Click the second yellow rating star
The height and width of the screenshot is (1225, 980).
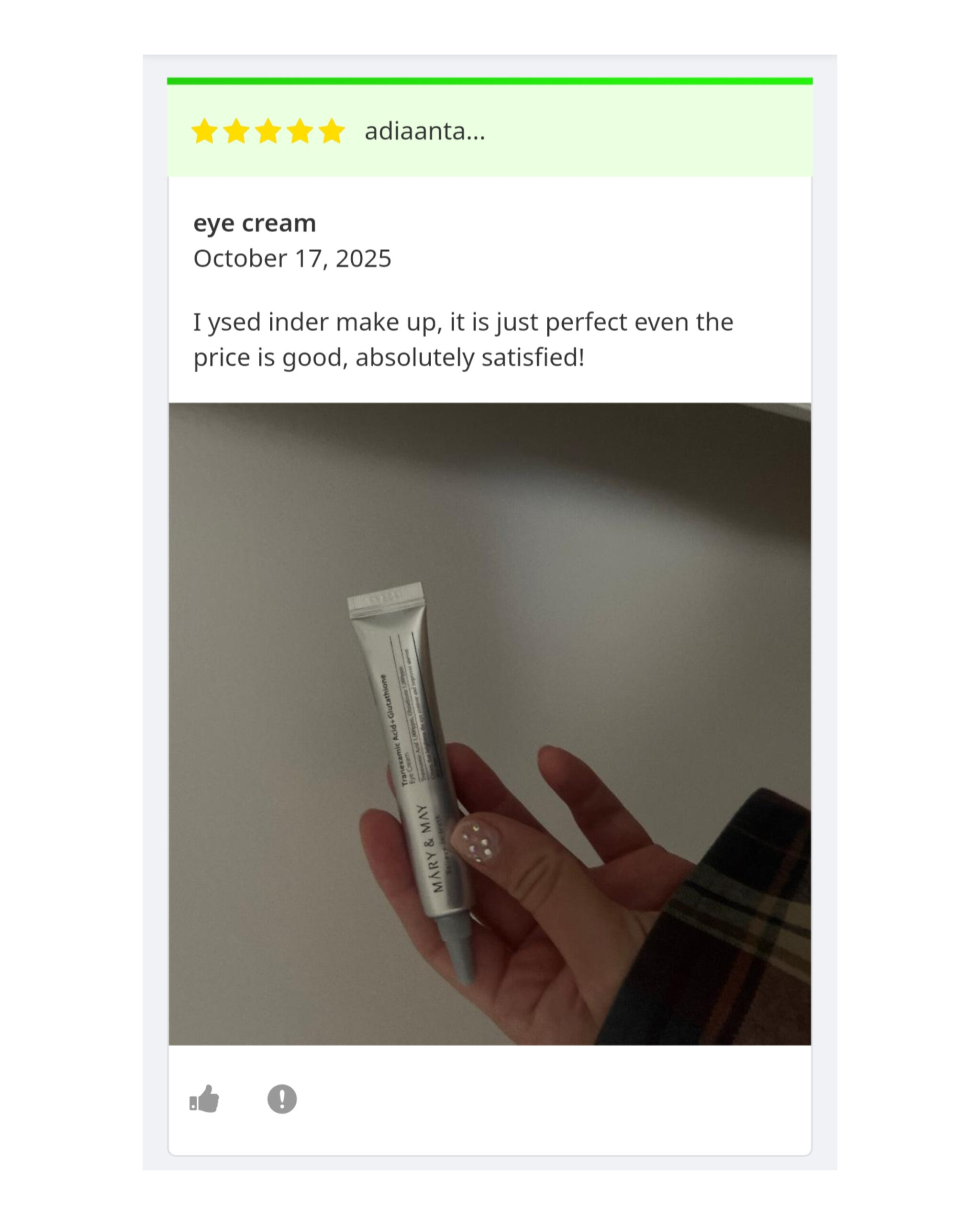tap(236, 131)
